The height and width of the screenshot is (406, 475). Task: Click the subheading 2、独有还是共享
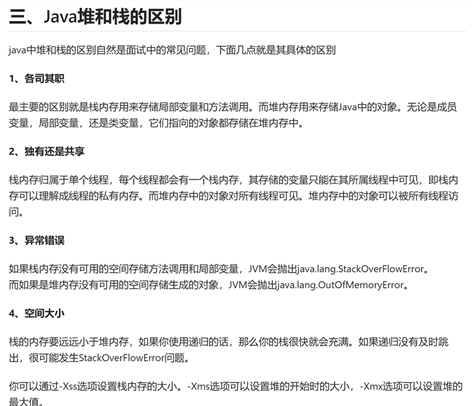47,152
